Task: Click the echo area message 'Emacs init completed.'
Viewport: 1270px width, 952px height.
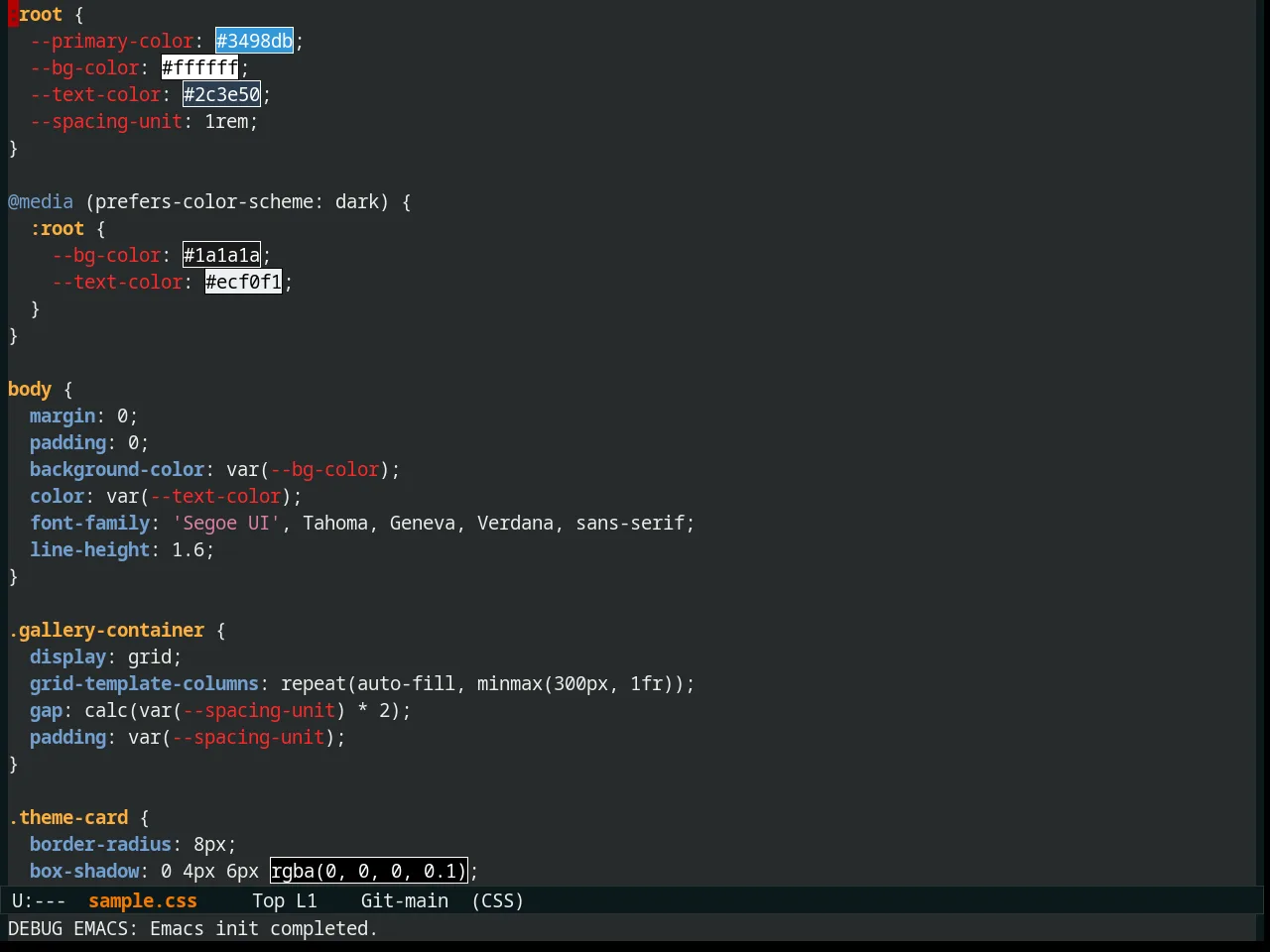Action: click(x=264, y=928)
